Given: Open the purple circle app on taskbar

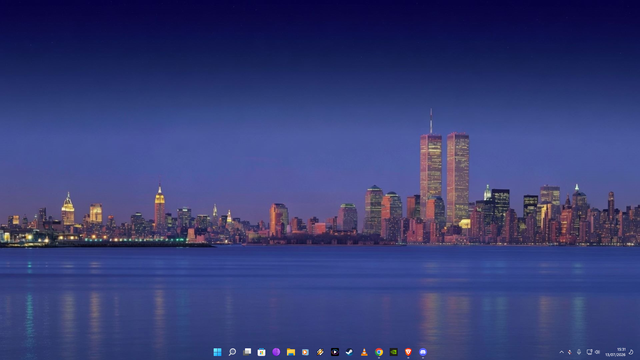Looking at the screenshot, I should click(x=276, y=352).
